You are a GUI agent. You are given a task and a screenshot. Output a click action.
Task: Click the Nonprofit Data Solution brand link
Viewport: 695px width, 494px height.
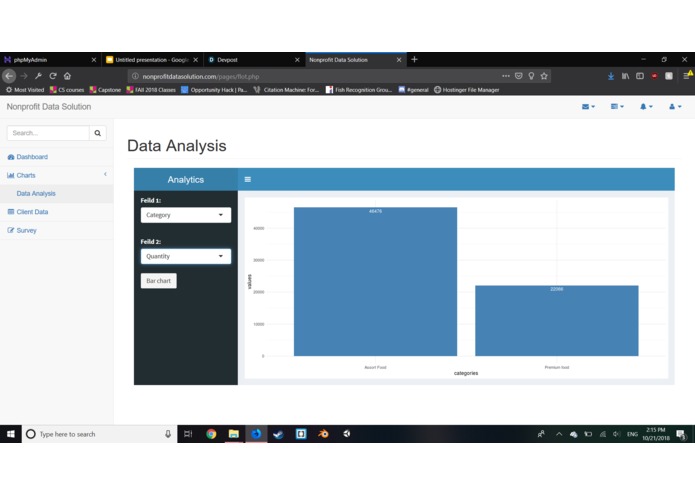pyautogui.click(x=49, y=107)
